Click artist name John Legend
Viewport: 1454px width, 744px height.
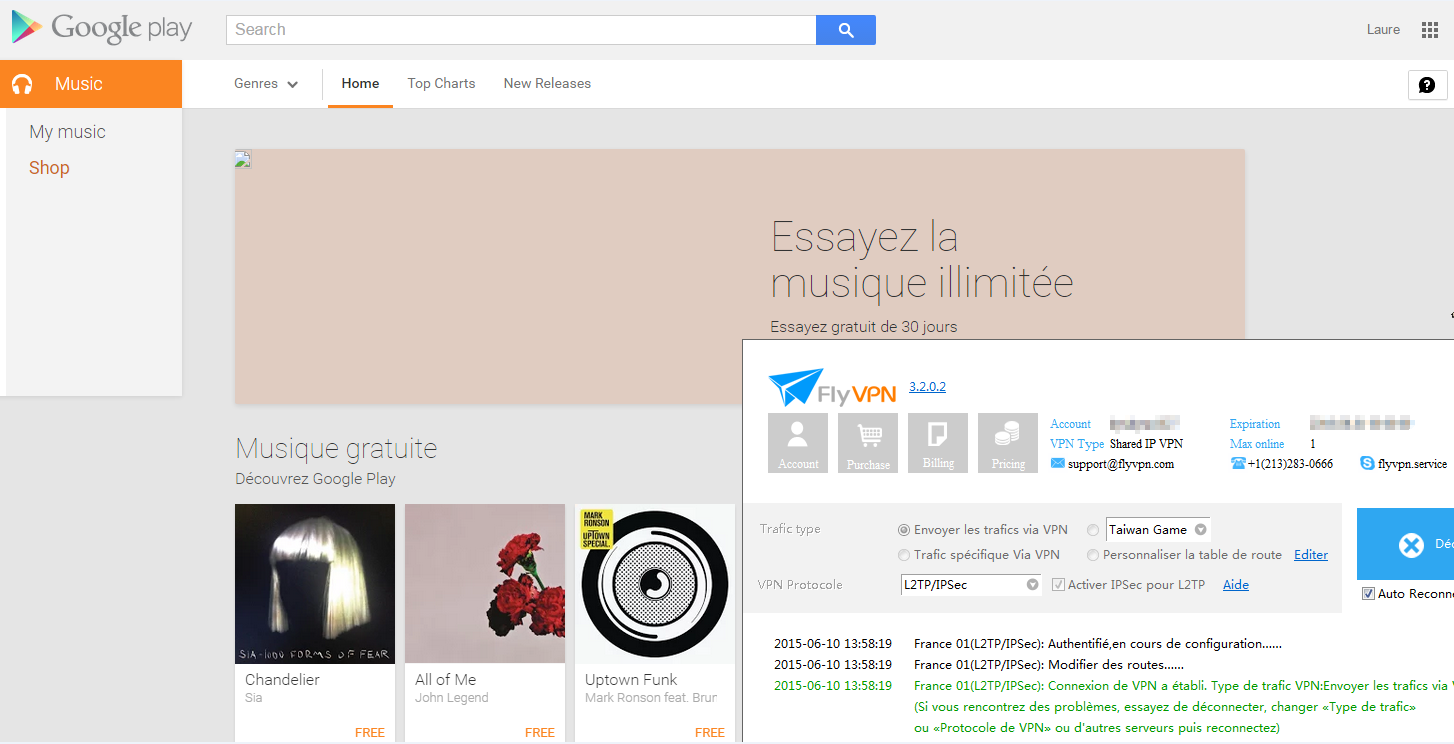(x=452, y=698)
